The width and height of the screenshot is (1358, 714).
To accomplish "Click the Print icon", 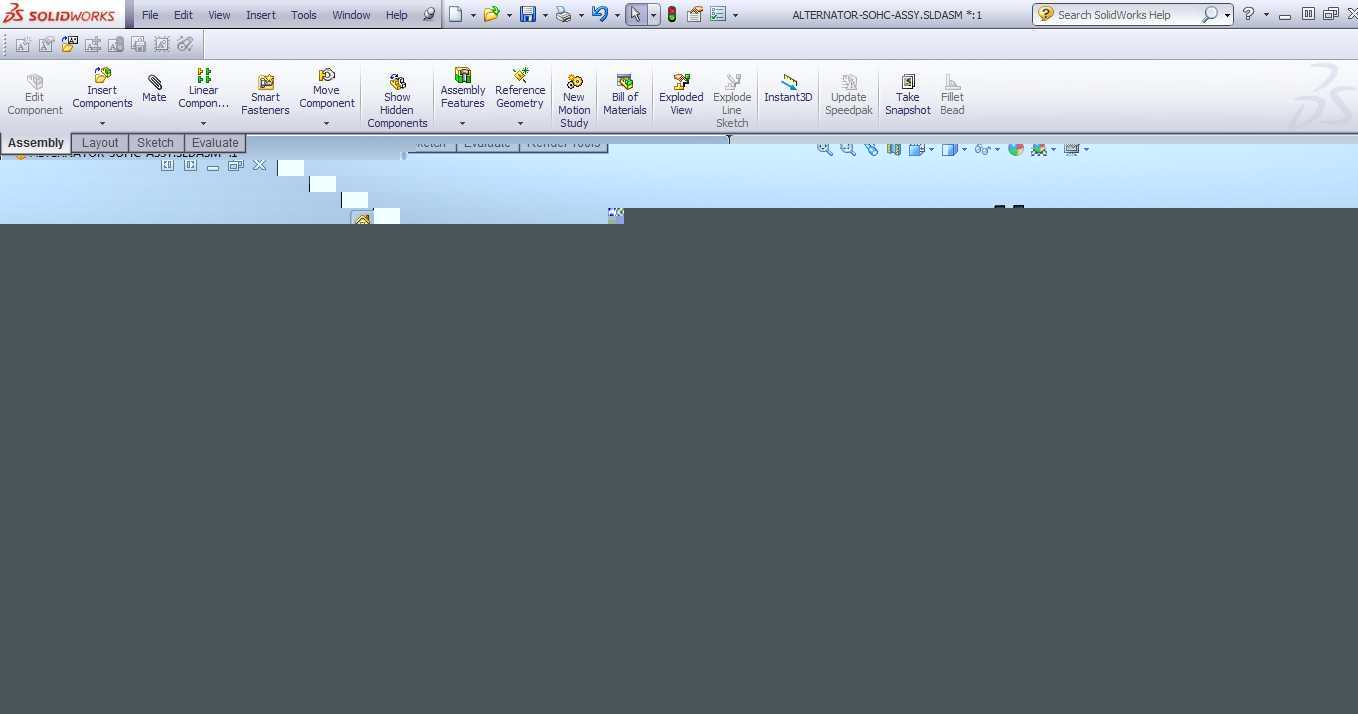I will (x=563, y=14).
